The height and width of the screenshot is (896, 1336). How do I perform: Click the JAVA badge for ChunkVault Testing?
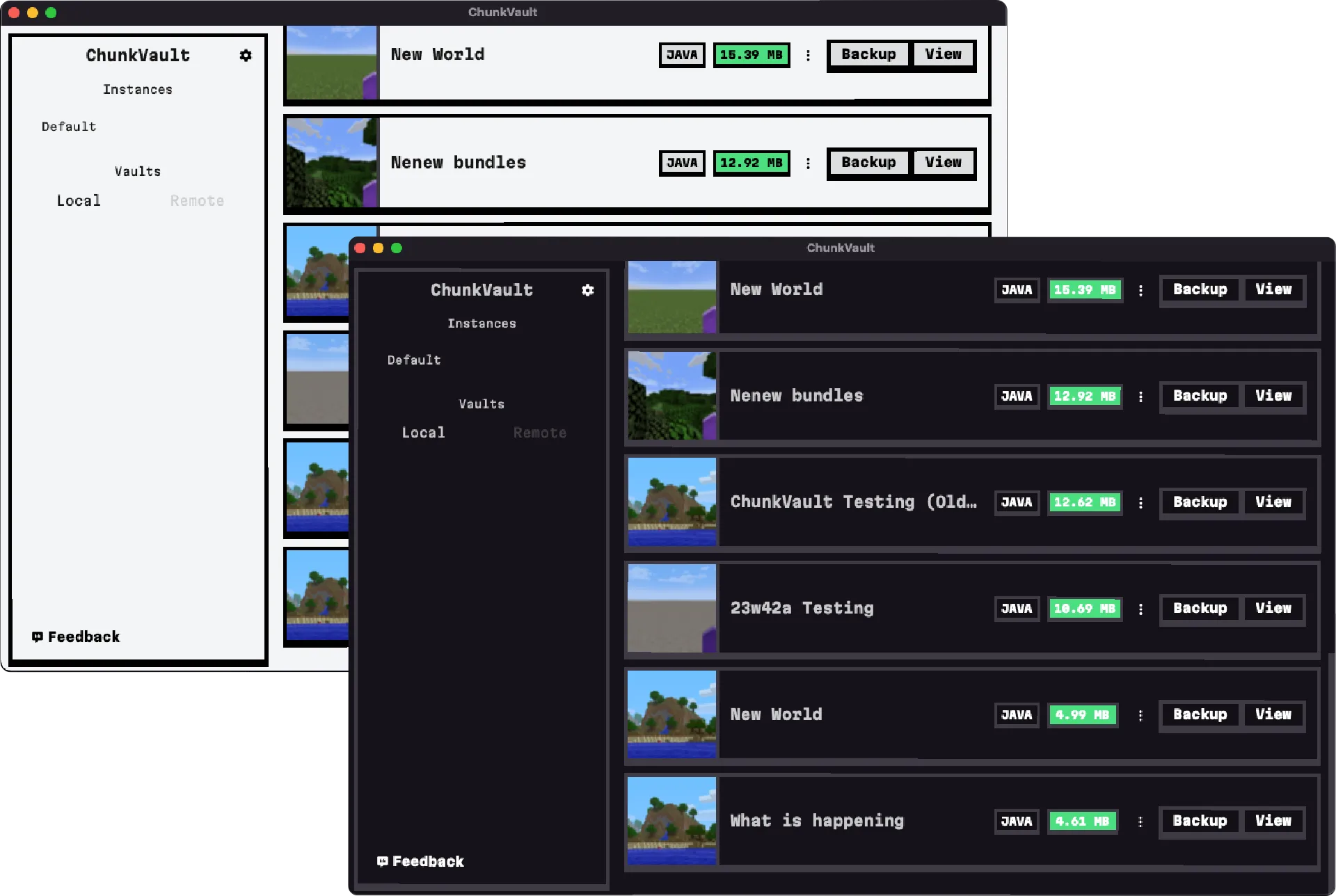(1017, 502)
